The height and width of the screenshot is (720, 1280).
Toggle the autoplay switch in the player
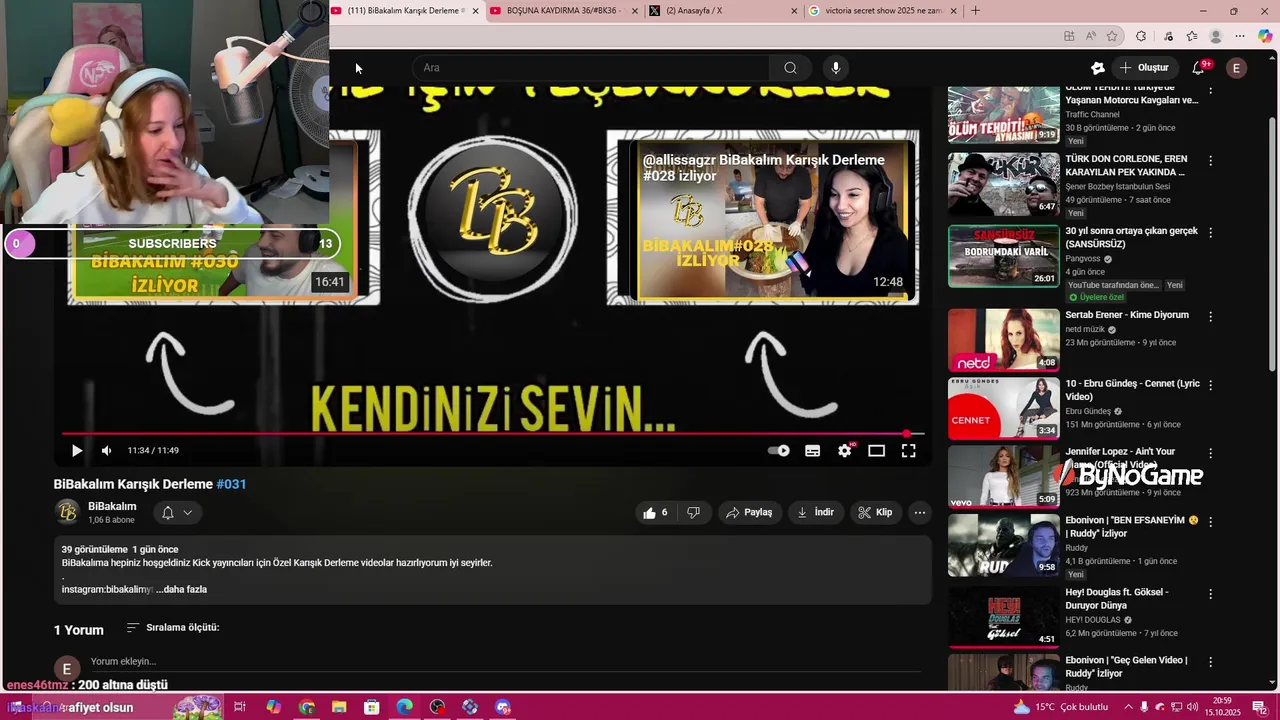pyautogui.click(x=778, y=451)
